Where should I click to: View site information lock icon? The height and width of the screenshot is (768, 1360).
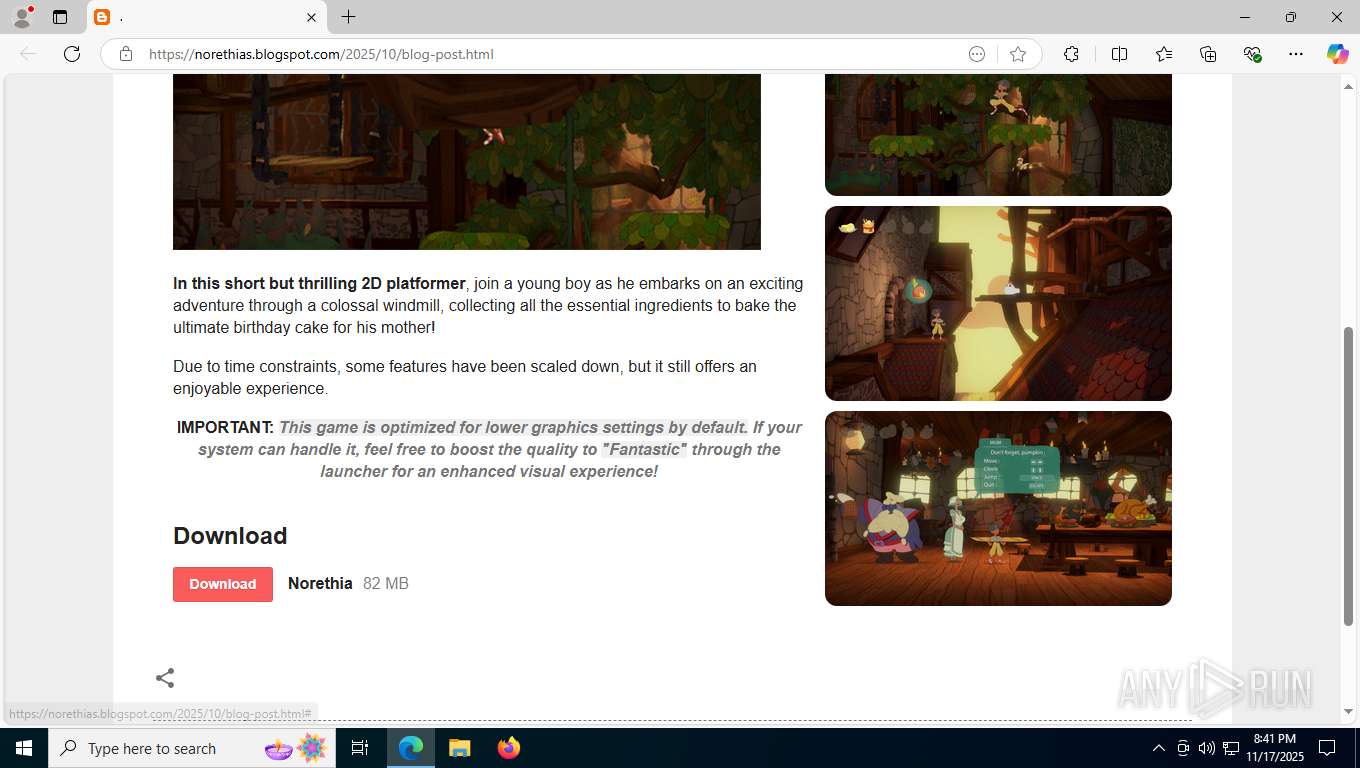125,54
